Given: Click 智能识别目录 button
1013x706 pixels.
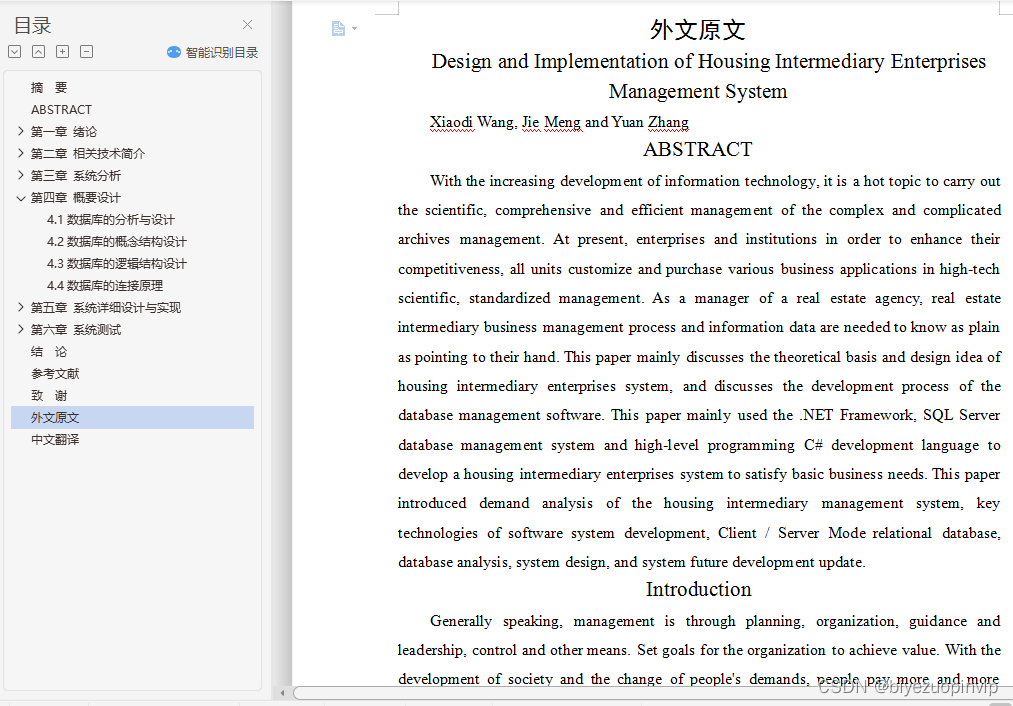Looking at the screenshot, I should 213,52.
